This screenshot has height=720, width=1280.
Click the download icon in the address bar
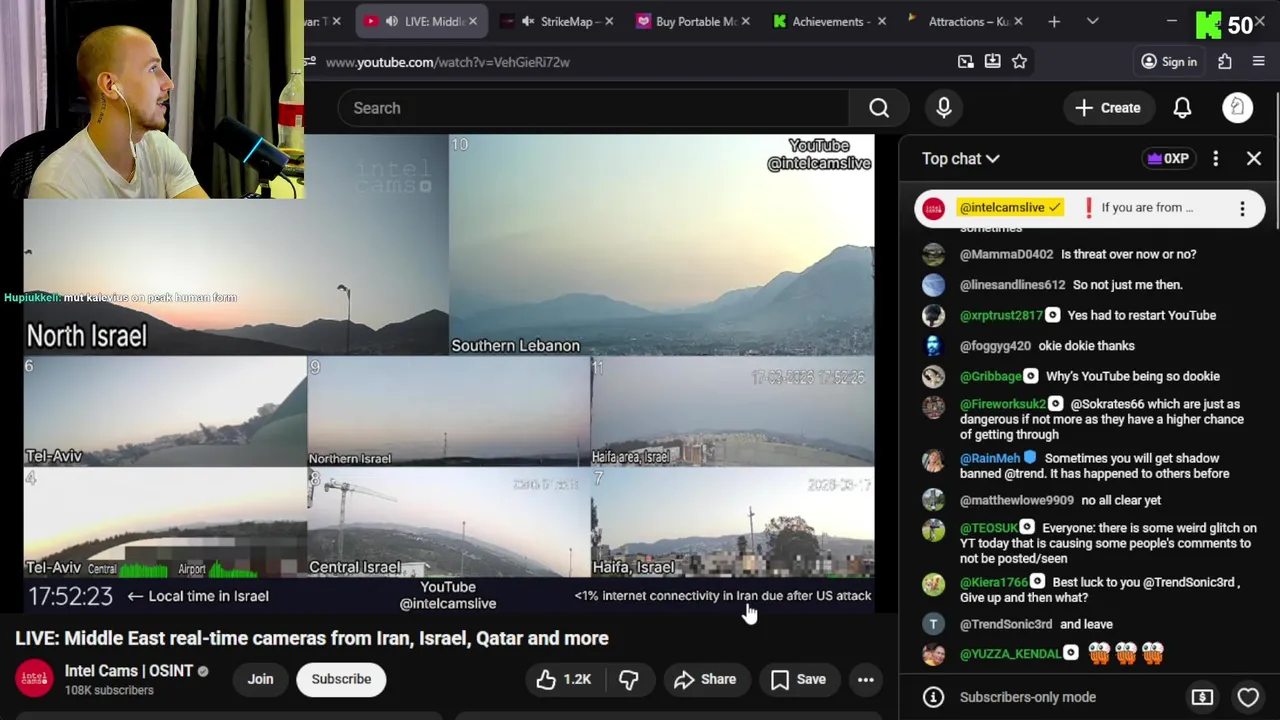[992, 62]
